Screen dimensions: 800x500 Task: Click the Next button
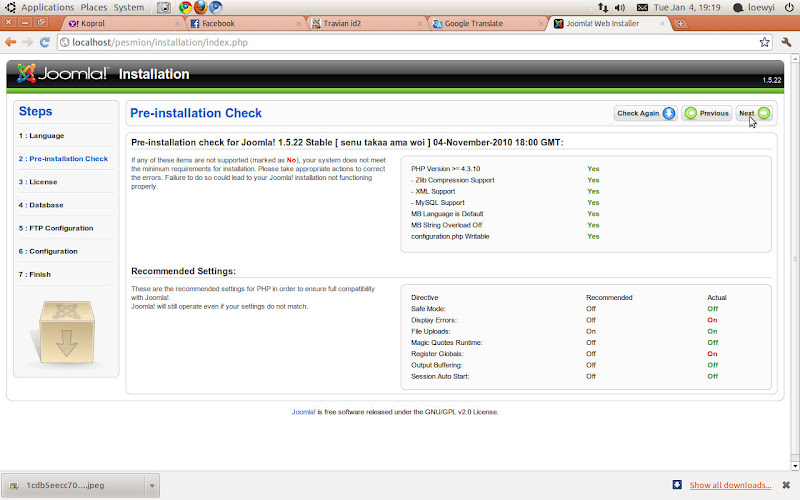click(754, 113)
